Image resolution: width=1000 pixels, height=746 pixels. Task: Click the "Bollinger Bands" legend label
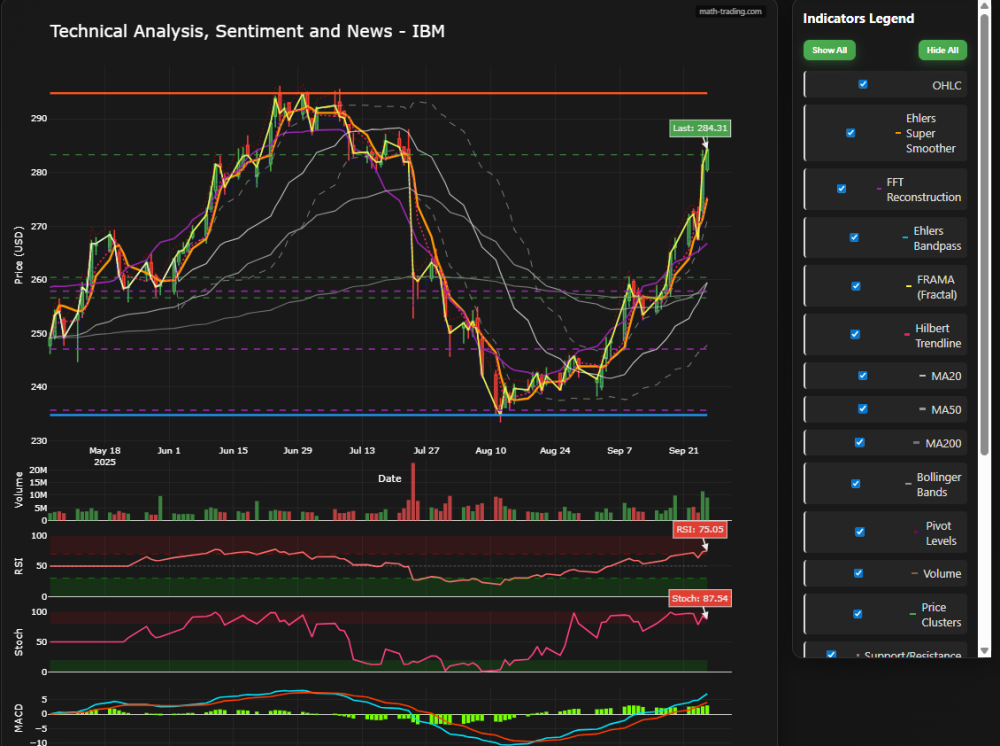[x=939, y=485]
